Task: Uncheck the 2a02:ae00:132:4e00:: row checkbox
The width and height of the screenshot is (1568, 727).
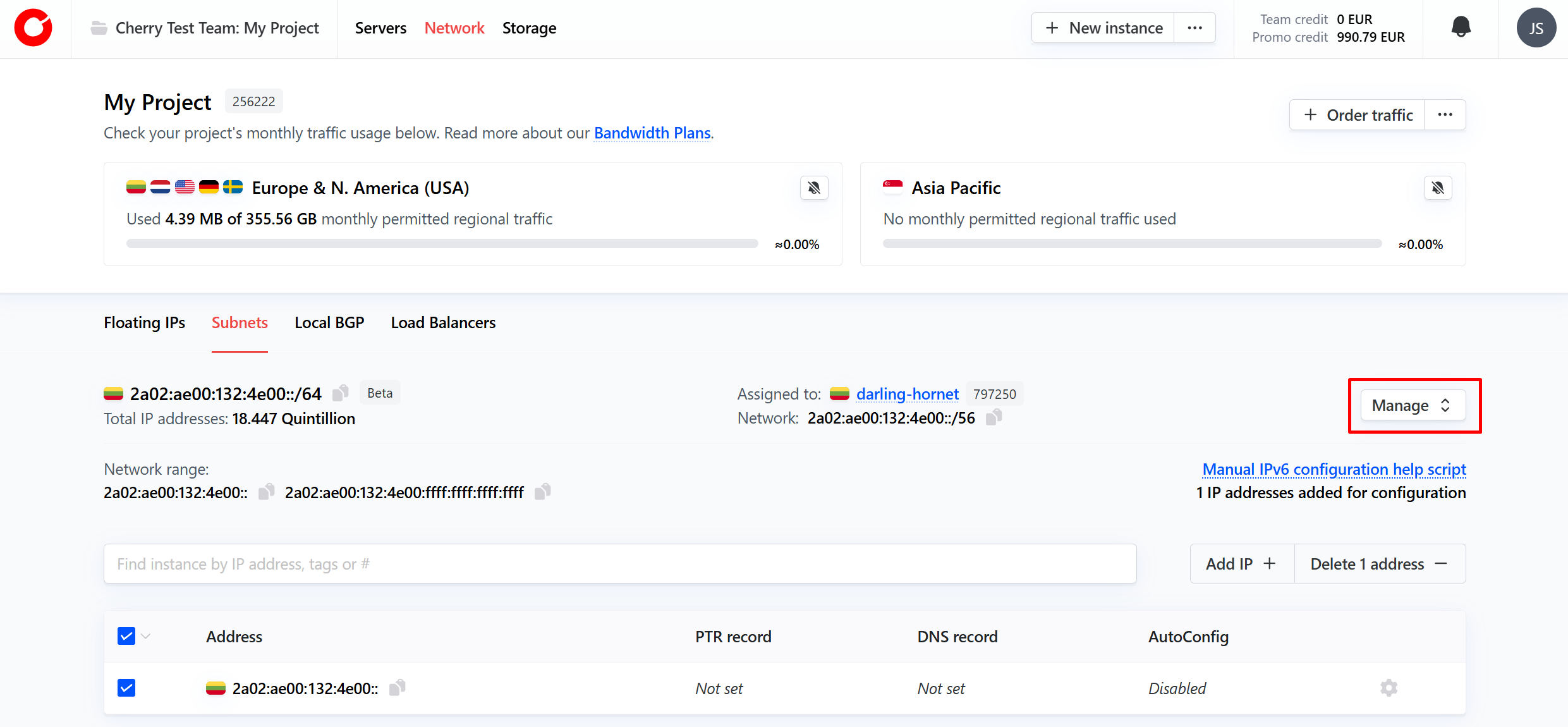Action: [x=126, y=688]
